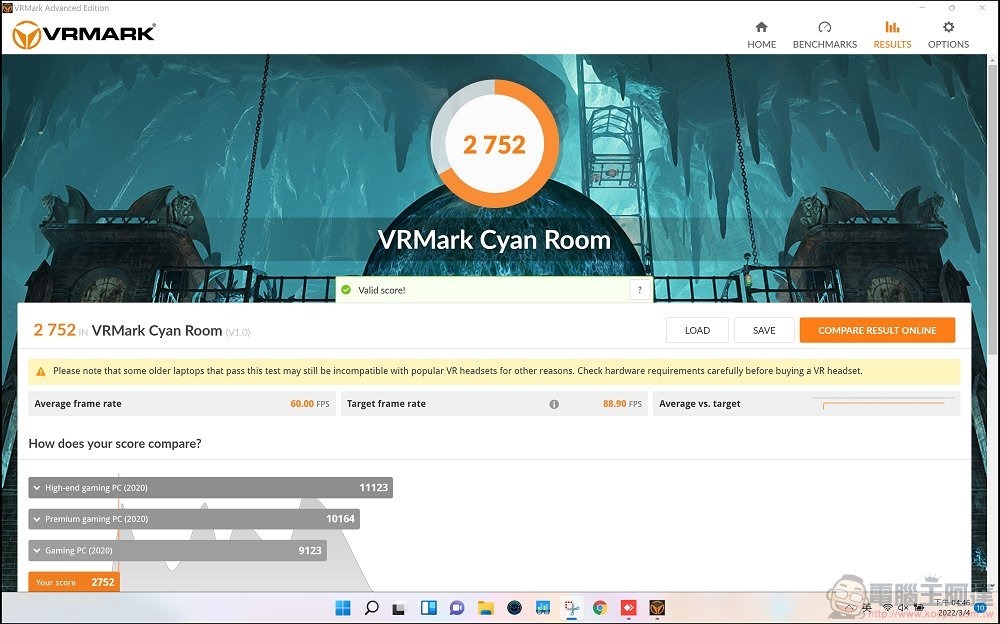Select the RESULTS tab

pos(892,35)
